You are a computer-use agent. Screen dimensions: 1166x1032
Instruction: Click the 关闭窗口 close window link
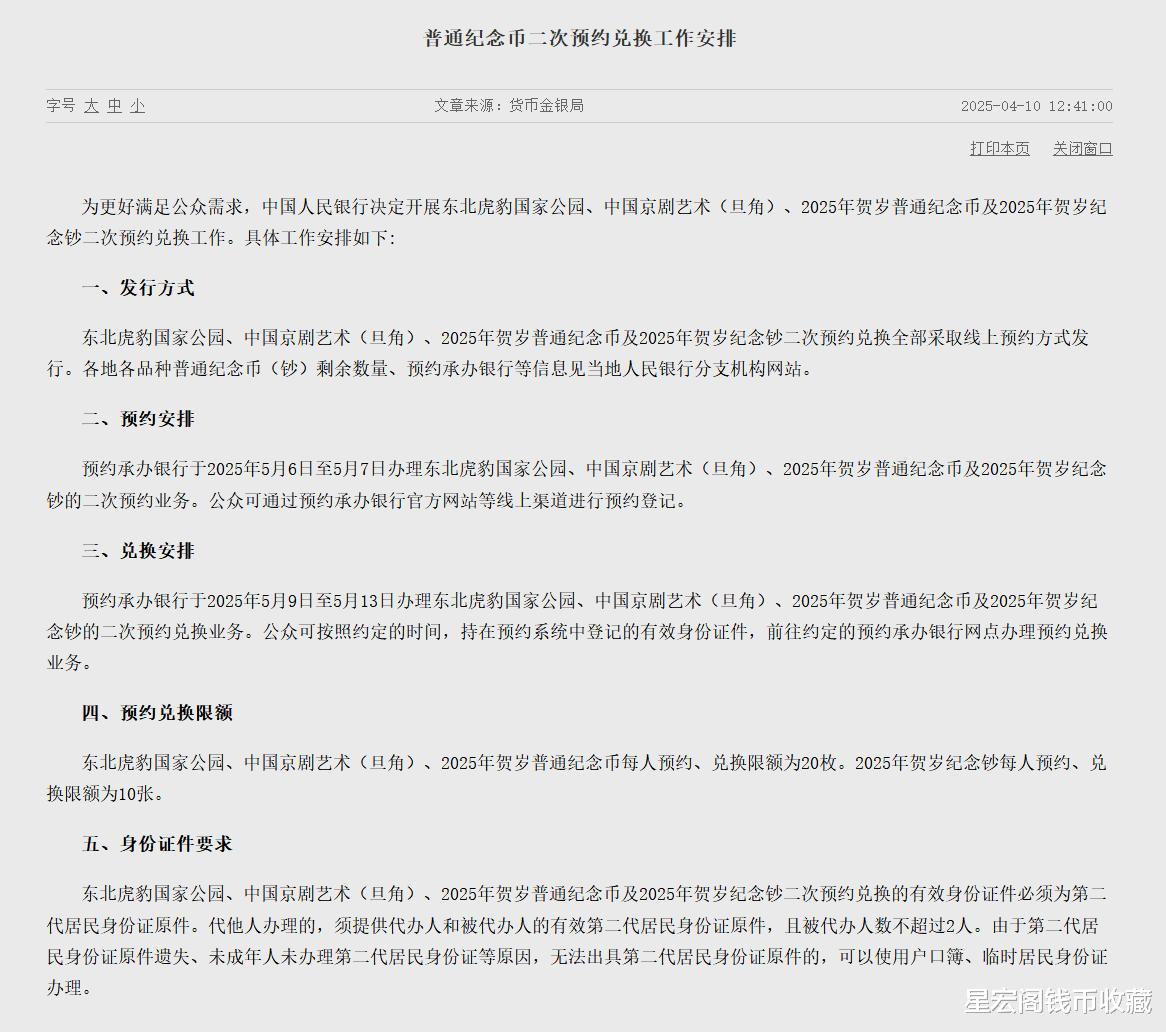[x=1083, y=149]
